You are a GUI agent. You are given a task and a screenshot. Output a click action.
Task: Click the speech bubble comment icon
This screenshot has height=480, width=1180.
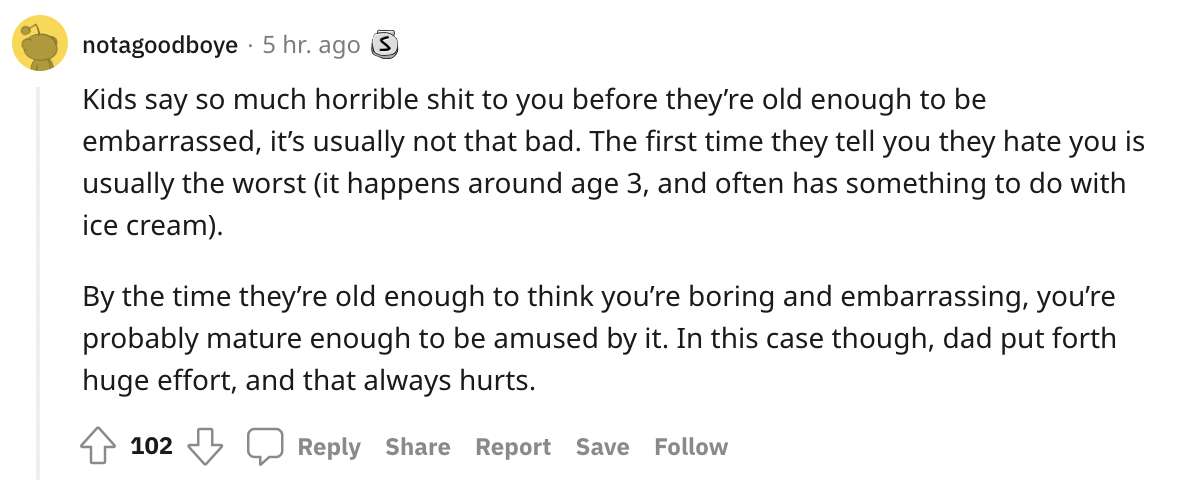[x=266, y=447]
